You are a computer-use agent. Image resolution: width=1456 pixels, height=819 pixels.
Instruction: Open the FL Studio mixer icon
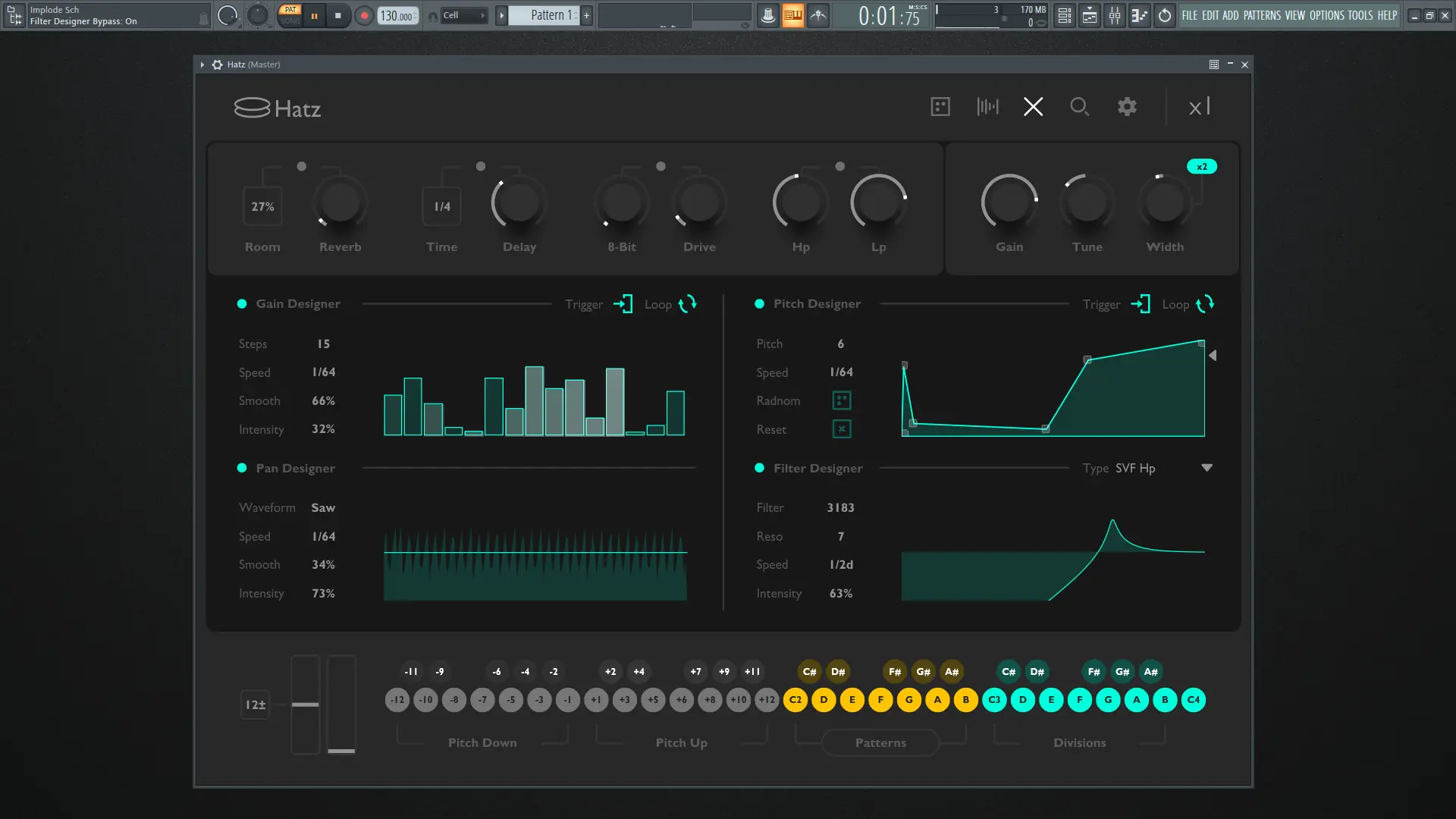pos(1115,15)
